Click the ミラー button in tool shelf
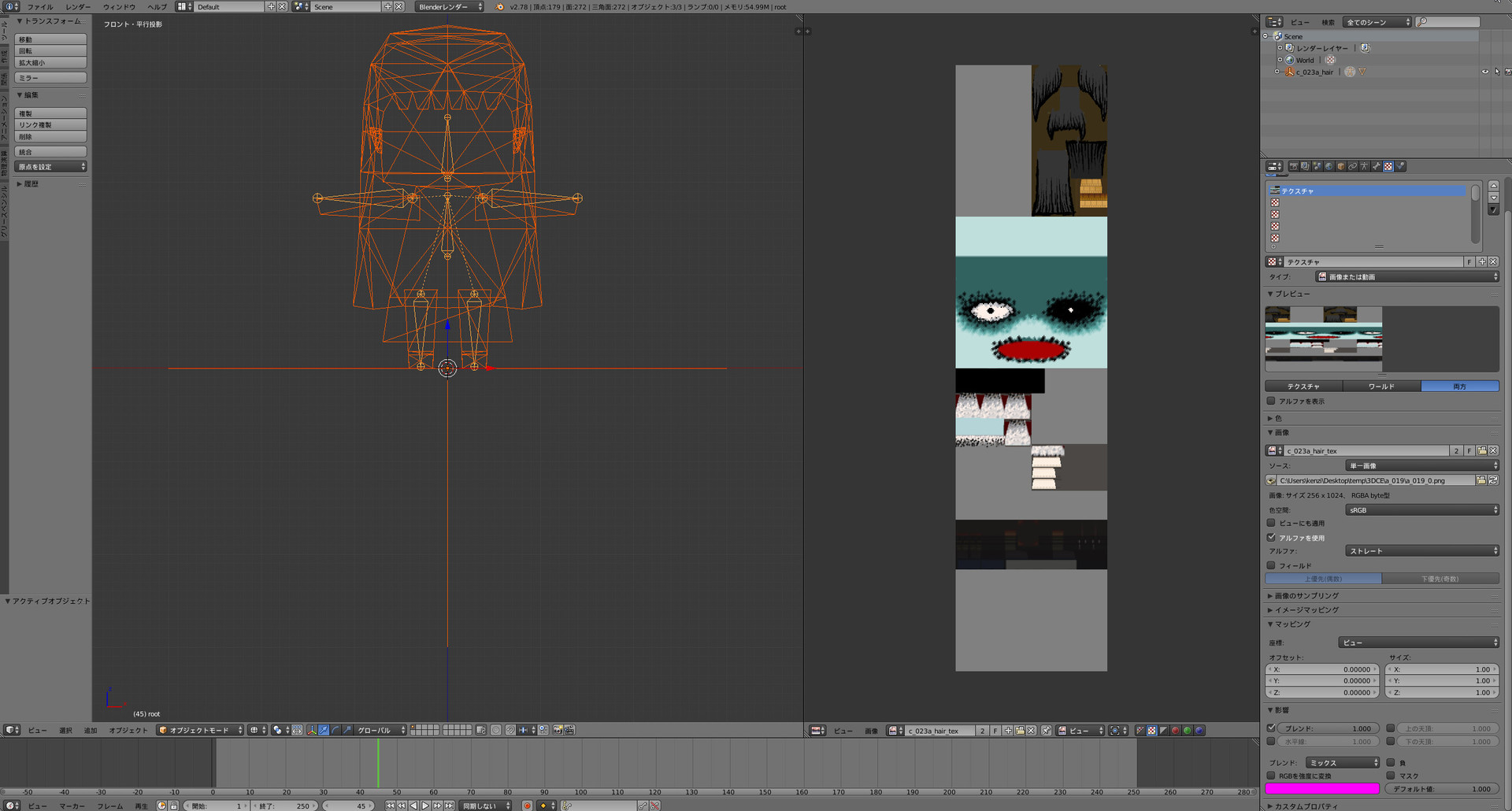 pyautogui.click(x=50, y=78)
